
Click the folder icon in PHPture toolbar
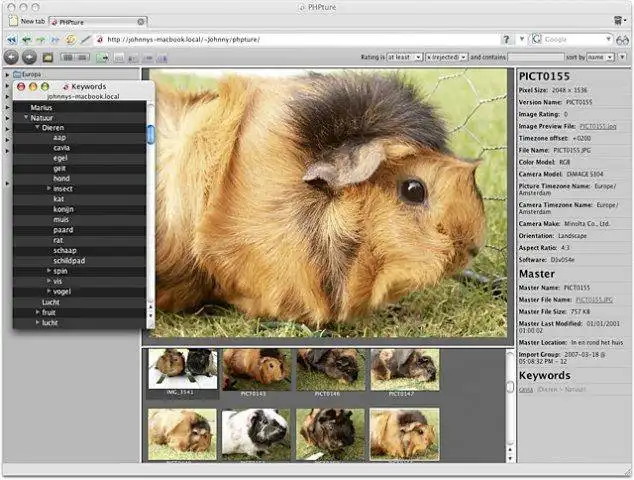point(48,58)
